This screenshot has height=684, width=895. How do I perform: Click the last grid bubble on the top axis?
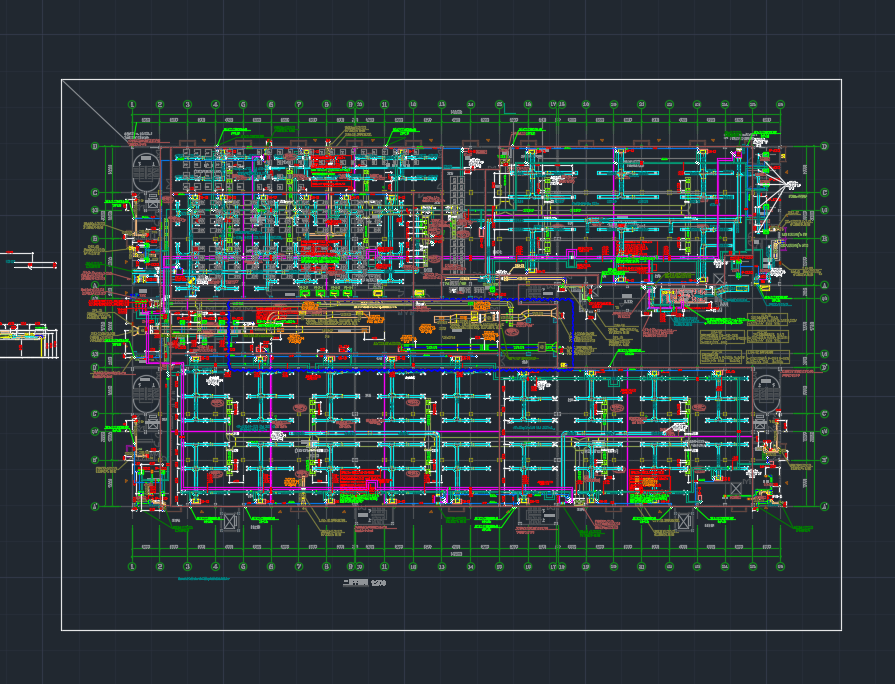pos(780,104)
